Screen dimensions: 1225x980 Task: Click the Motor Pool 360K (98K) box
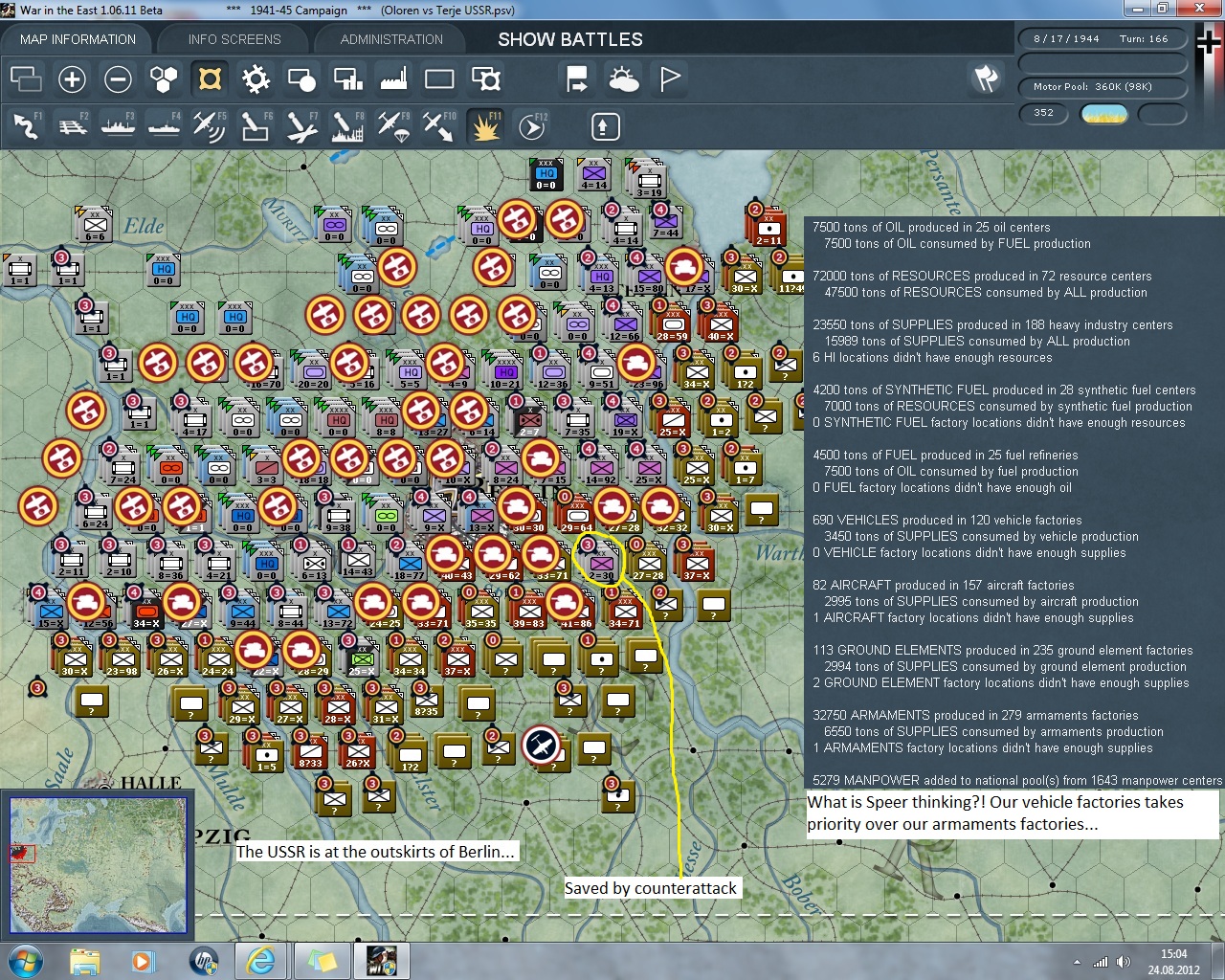click(x=1102, y=86)
